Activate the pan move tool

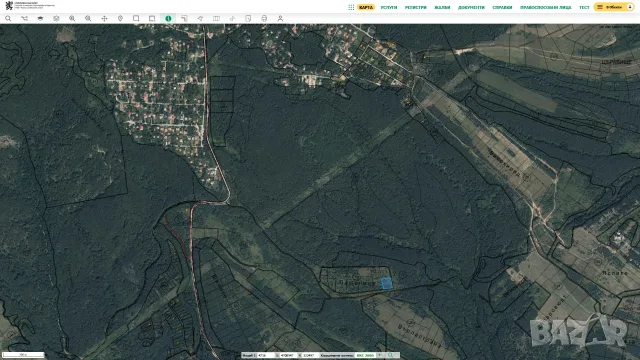tap(104, 18)
